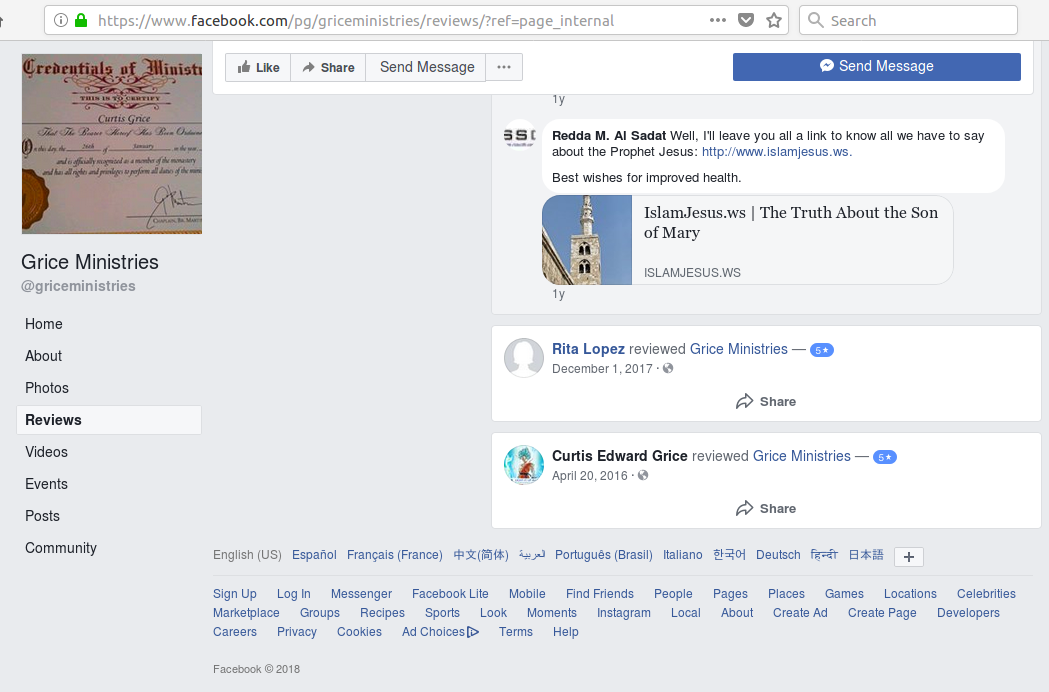Switch language to Español

click(x=314, y=555)
